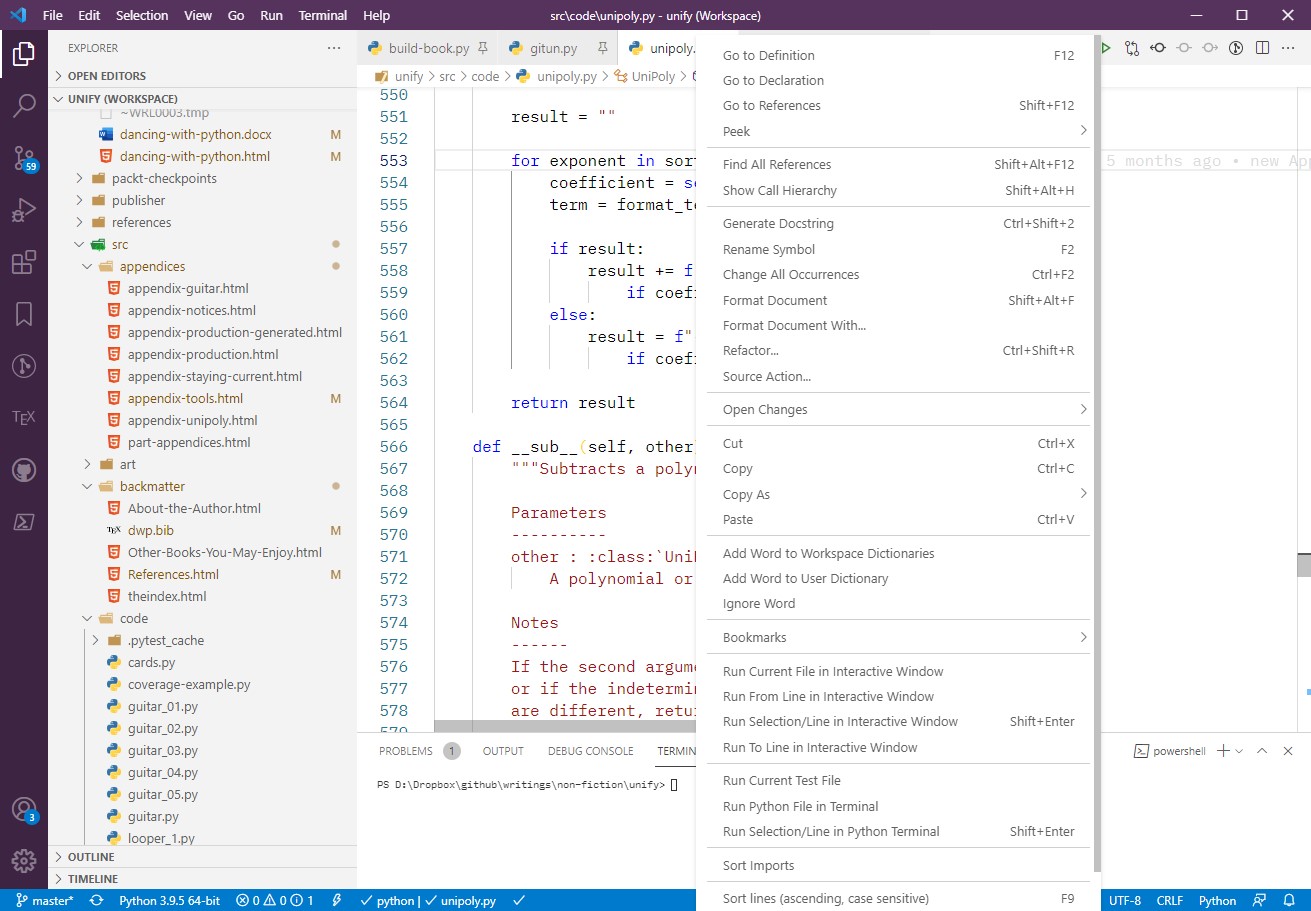Open the PowerShell view in activity bar

tap(24, 522)
